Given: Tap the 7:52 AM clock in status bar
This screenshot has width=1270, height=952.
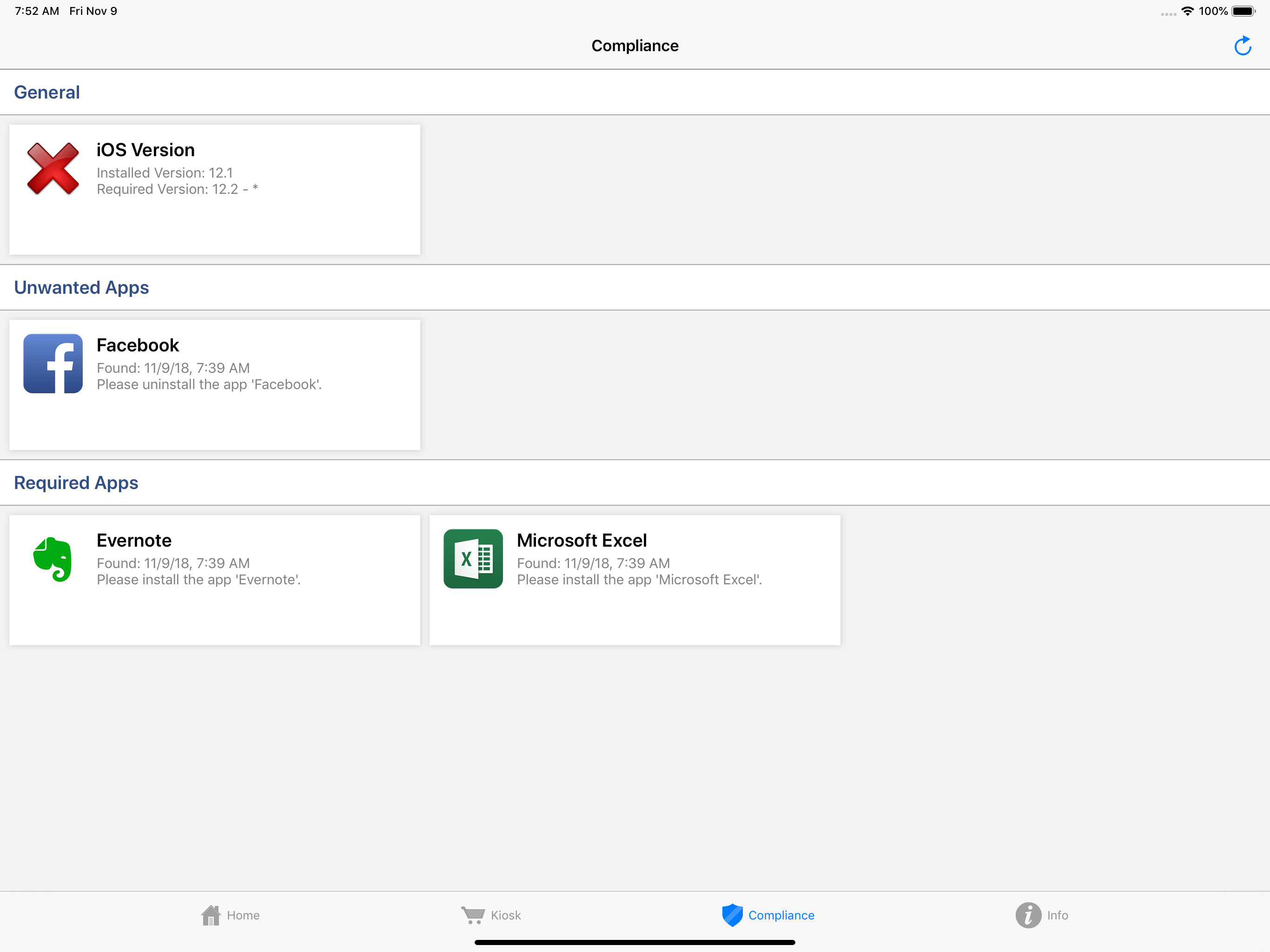Looking at the screenshot, I should tap(37, 11).
